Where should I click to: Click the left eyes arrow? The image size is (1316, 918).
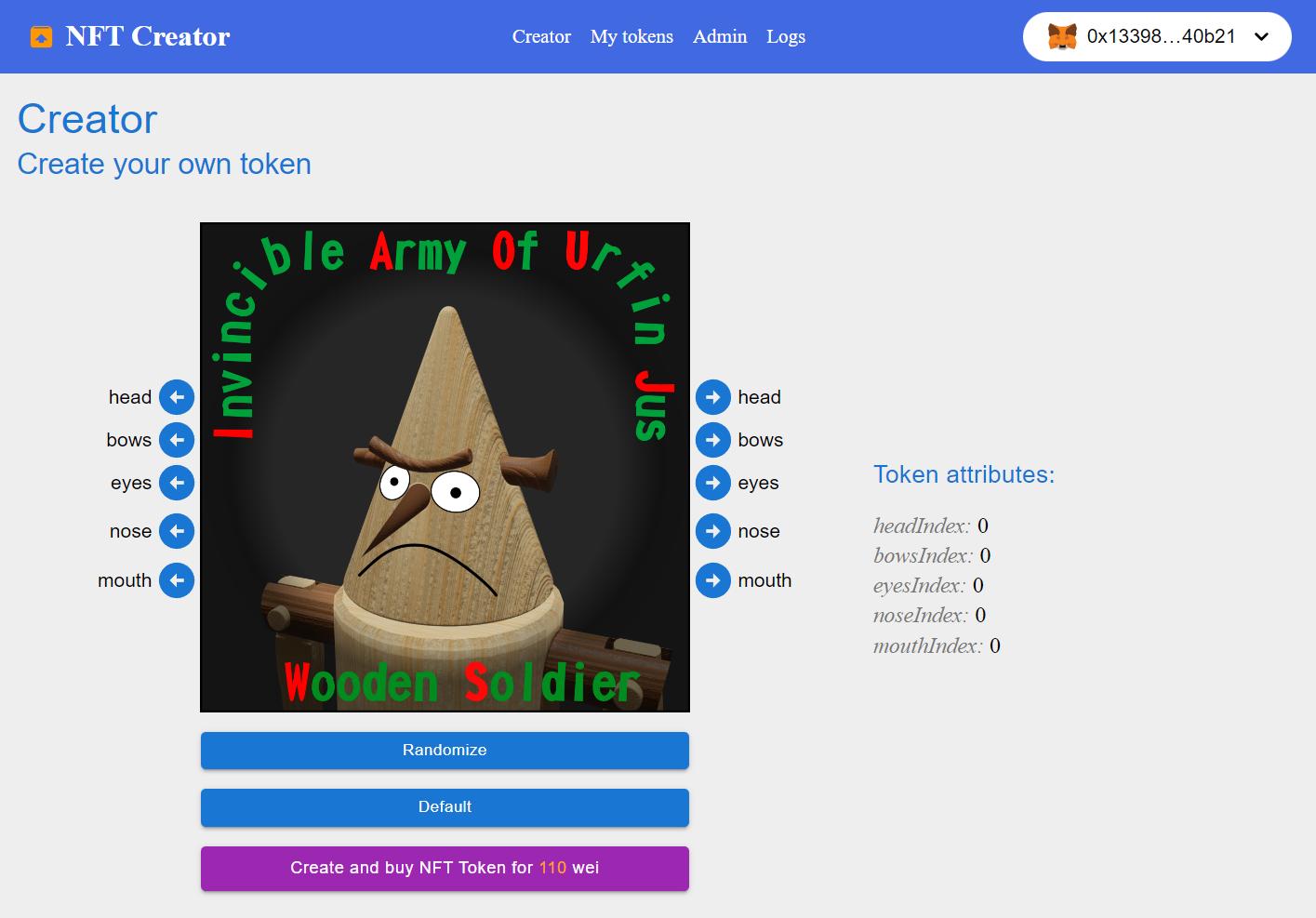coord(176,483)
